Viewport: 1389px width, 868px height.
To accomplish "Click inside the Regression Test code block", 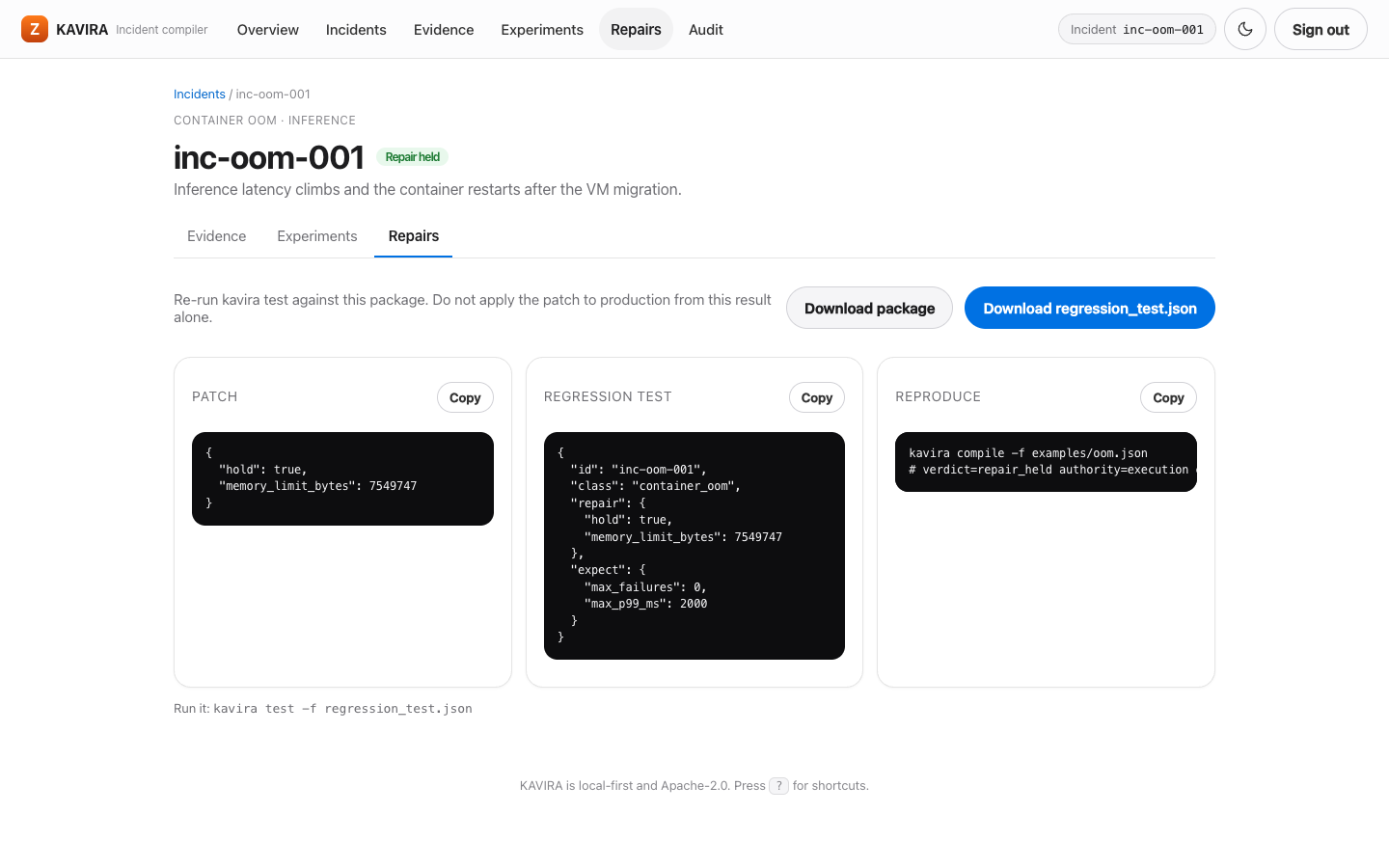I will coord(694,546).
